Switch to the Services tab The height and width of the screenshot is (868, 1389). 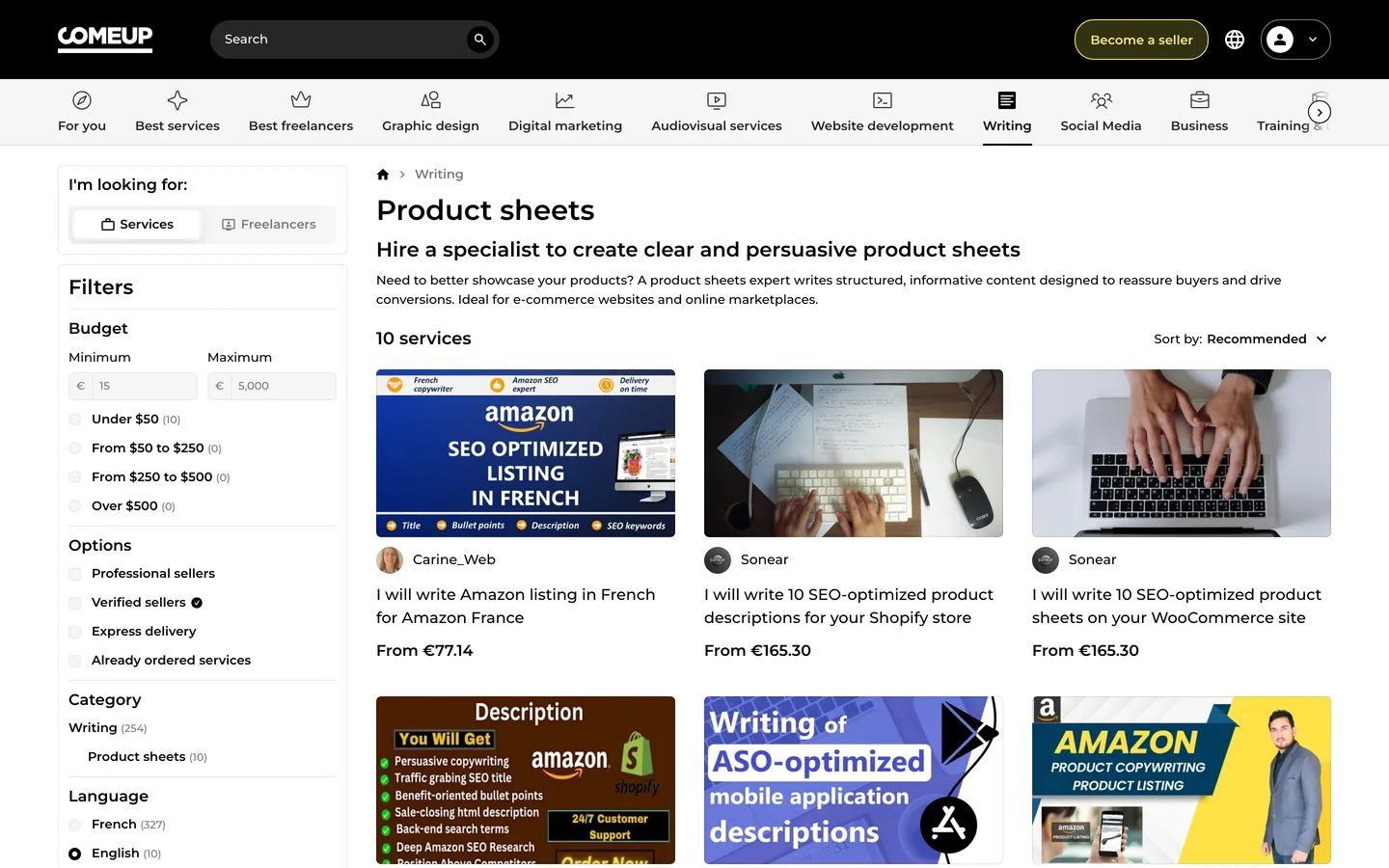click(137, 225)
